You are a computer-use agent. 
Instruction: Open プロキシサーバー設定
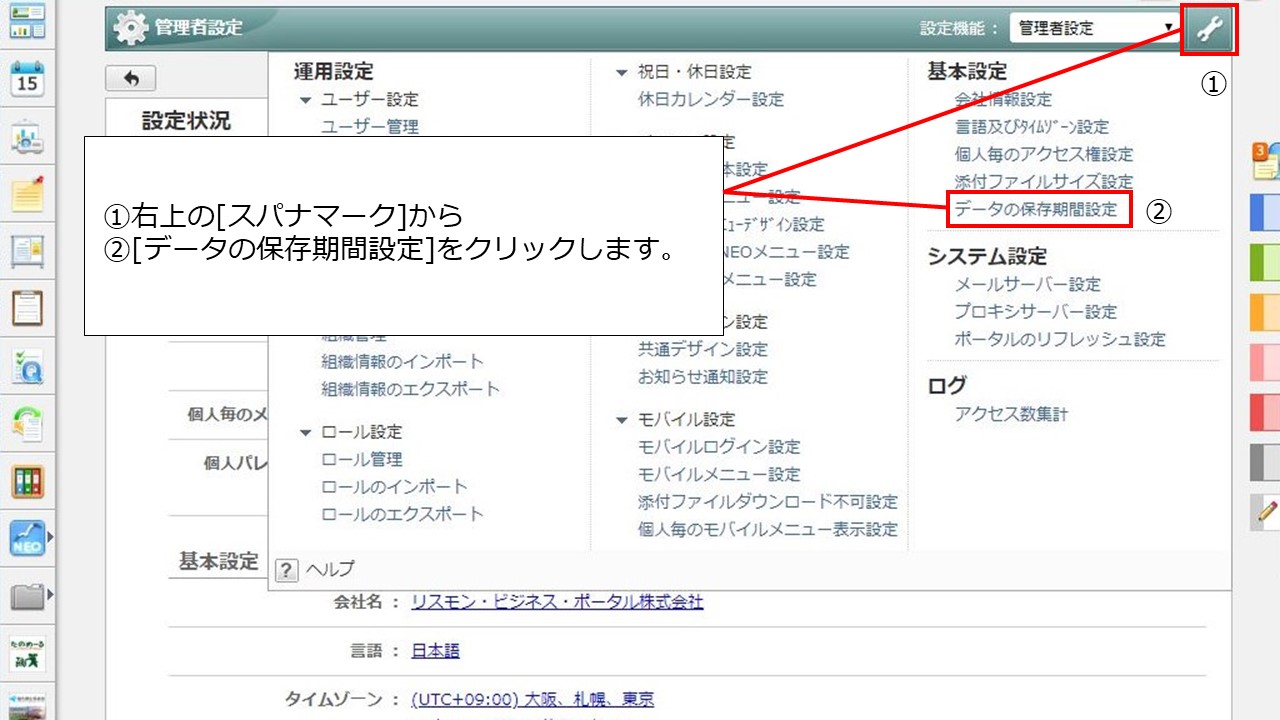pos(1036,312)
